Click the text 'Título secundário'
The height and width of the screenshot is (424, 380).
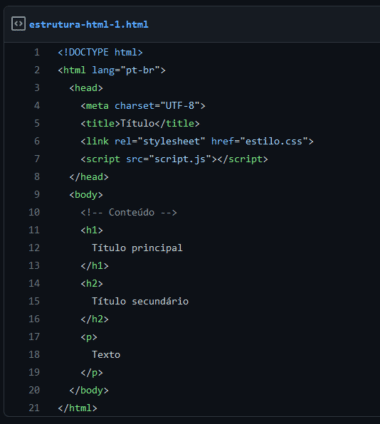(x=140, y=301)
